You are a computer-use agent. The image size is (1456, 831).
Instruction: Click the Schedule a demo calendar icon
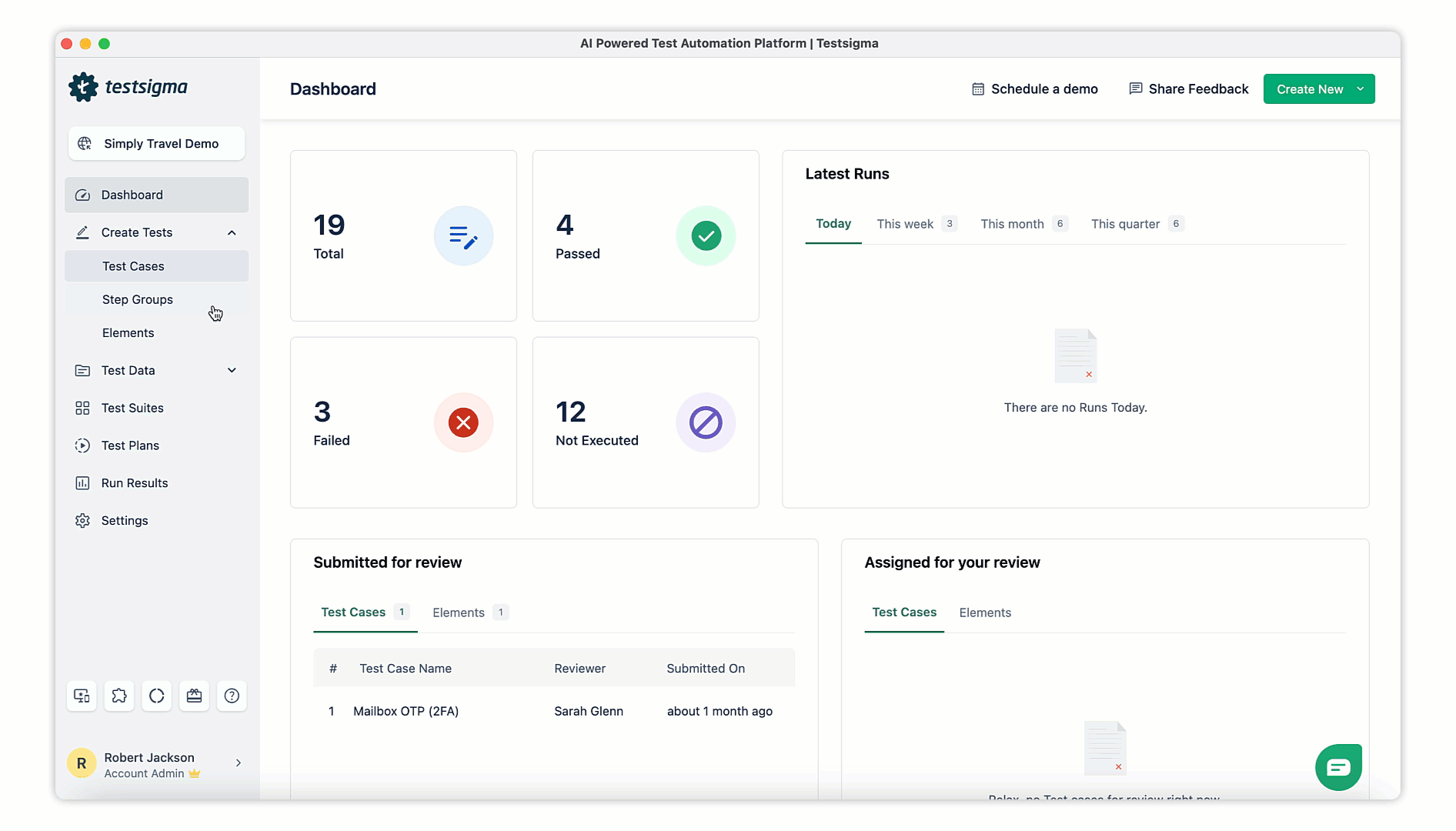[x=978, y=89]
